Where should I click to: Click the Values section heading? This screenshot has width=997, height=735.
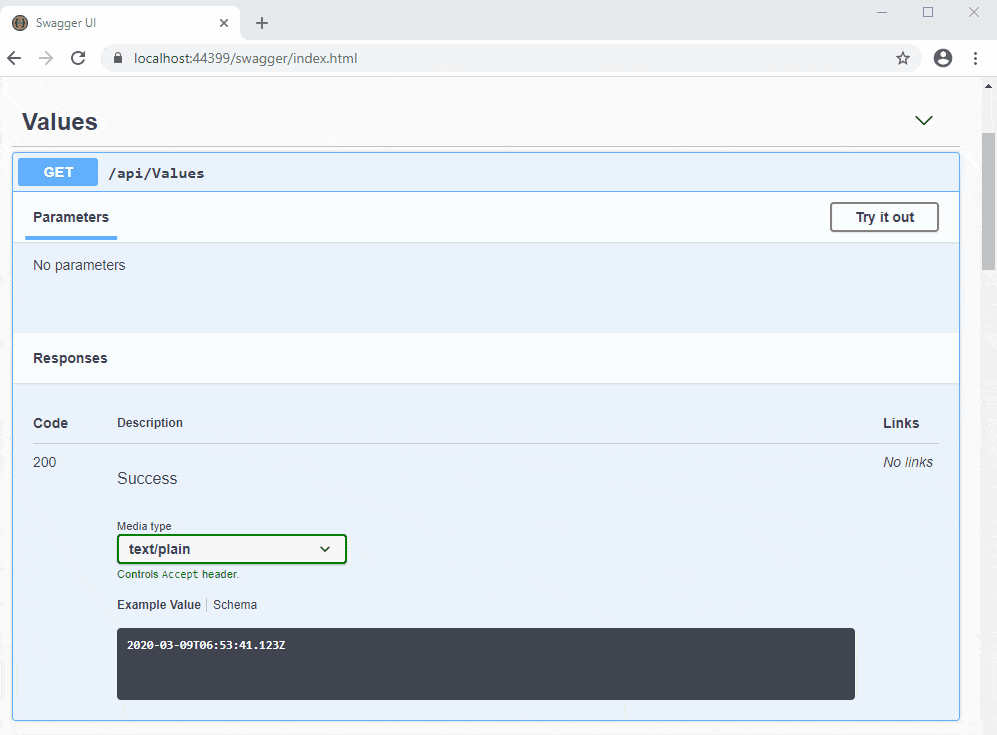click(60, 122)
